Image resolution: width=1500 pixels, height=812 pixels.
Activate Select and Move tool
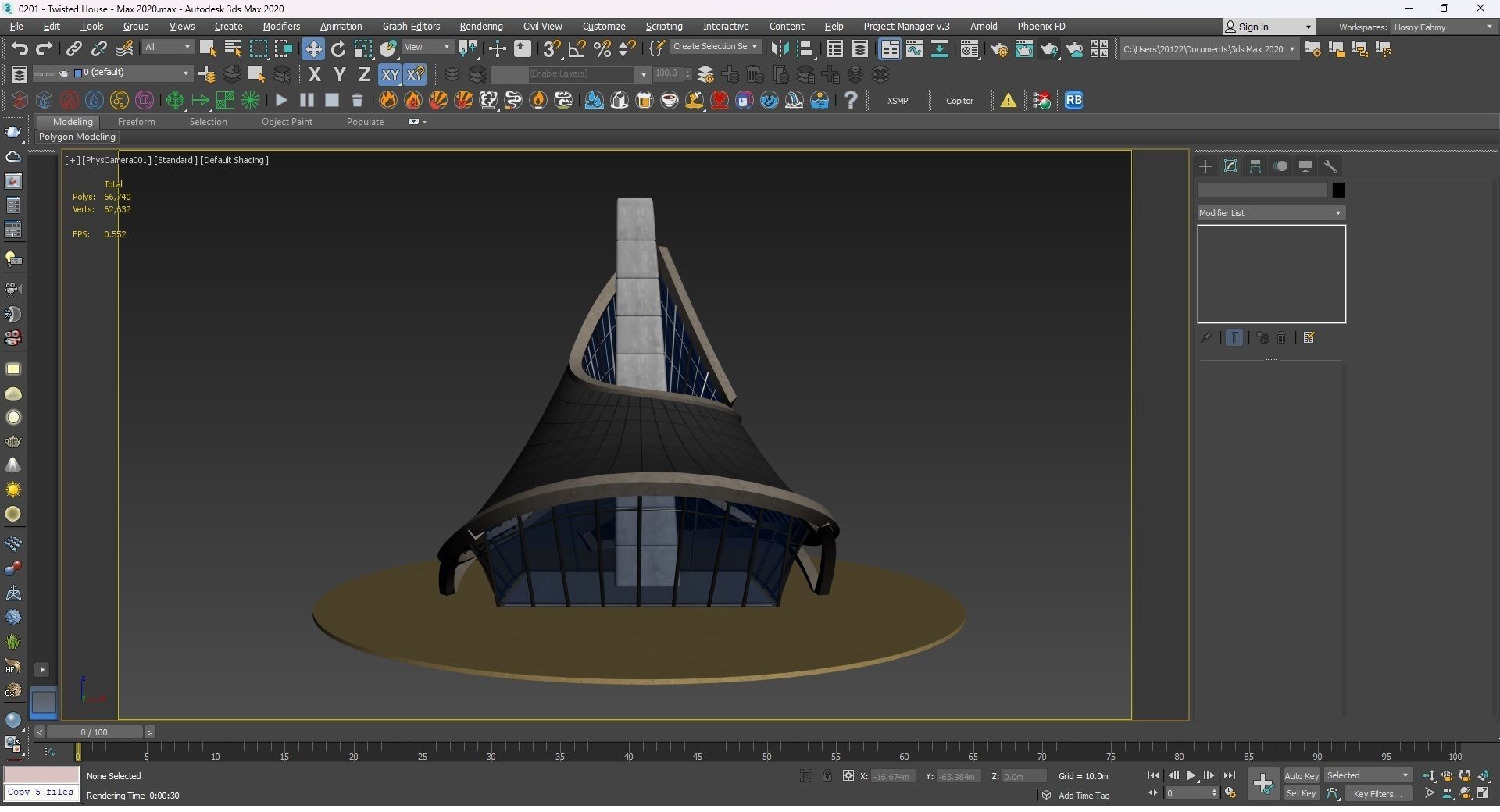313,49
